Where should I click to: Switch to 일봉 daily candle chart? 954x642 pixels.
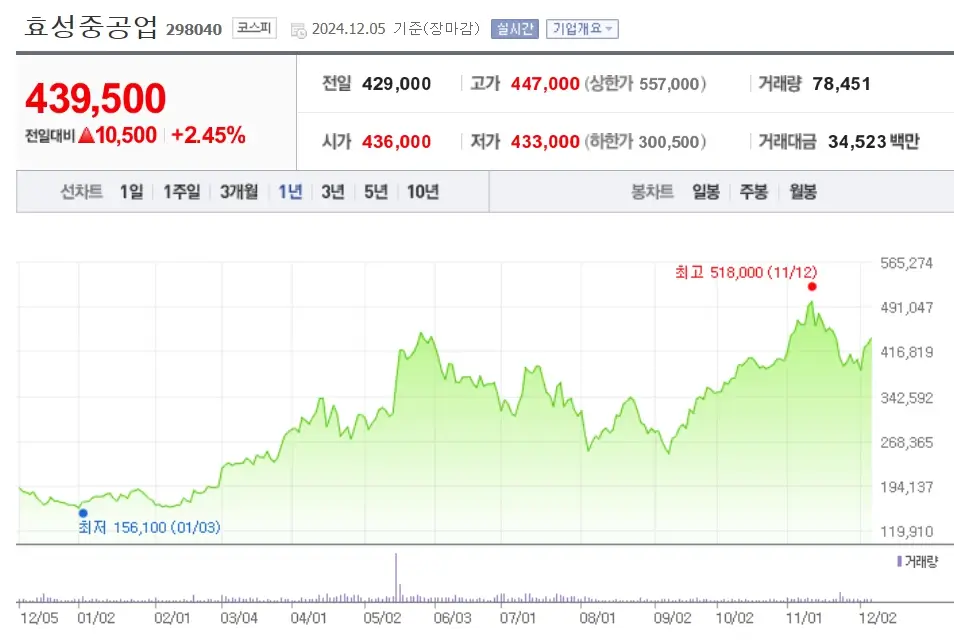[706, 192]
